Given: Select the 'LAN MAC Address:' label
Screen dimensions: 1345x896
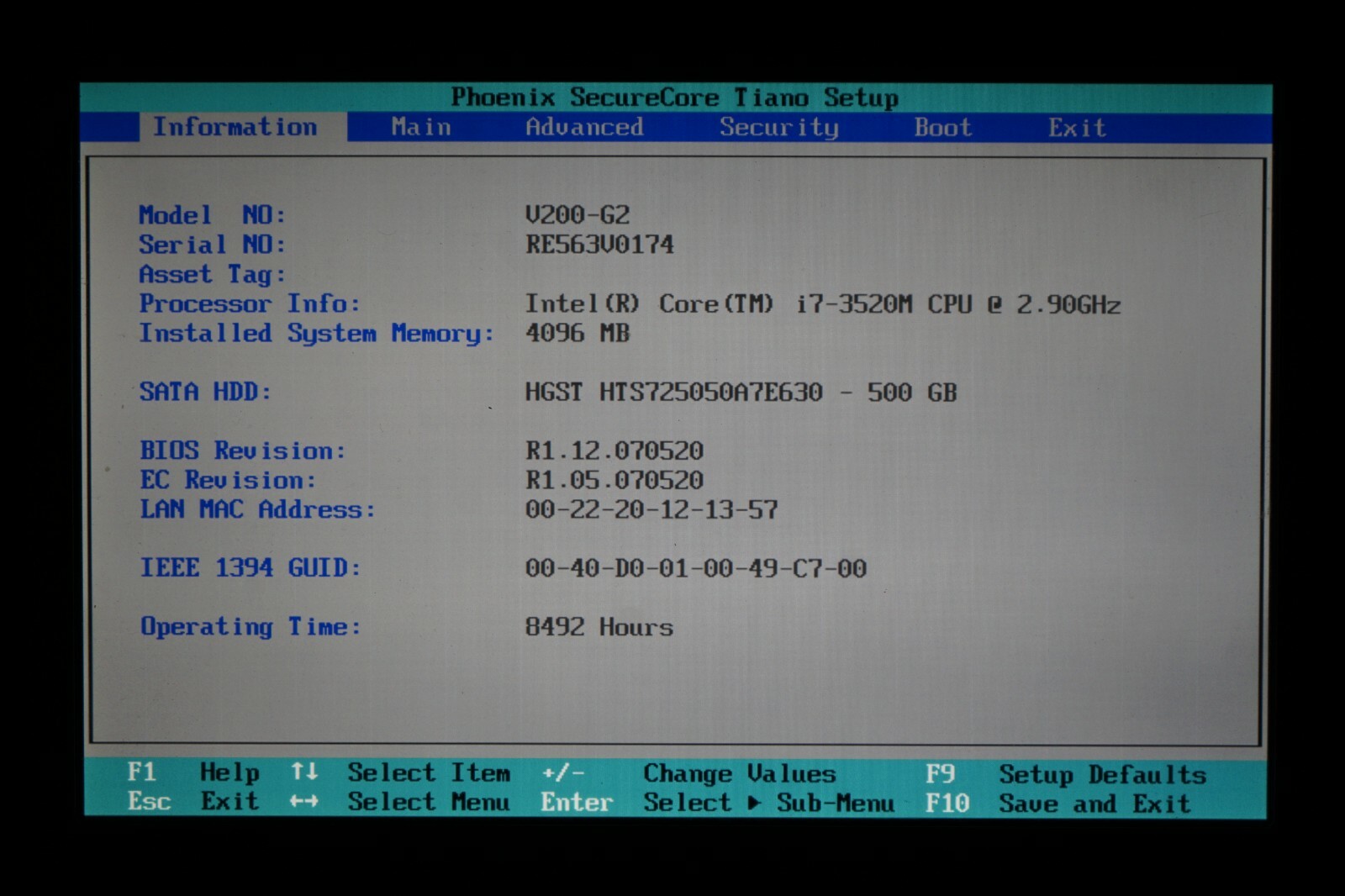Looking at the screenshot, I should 257,509.
